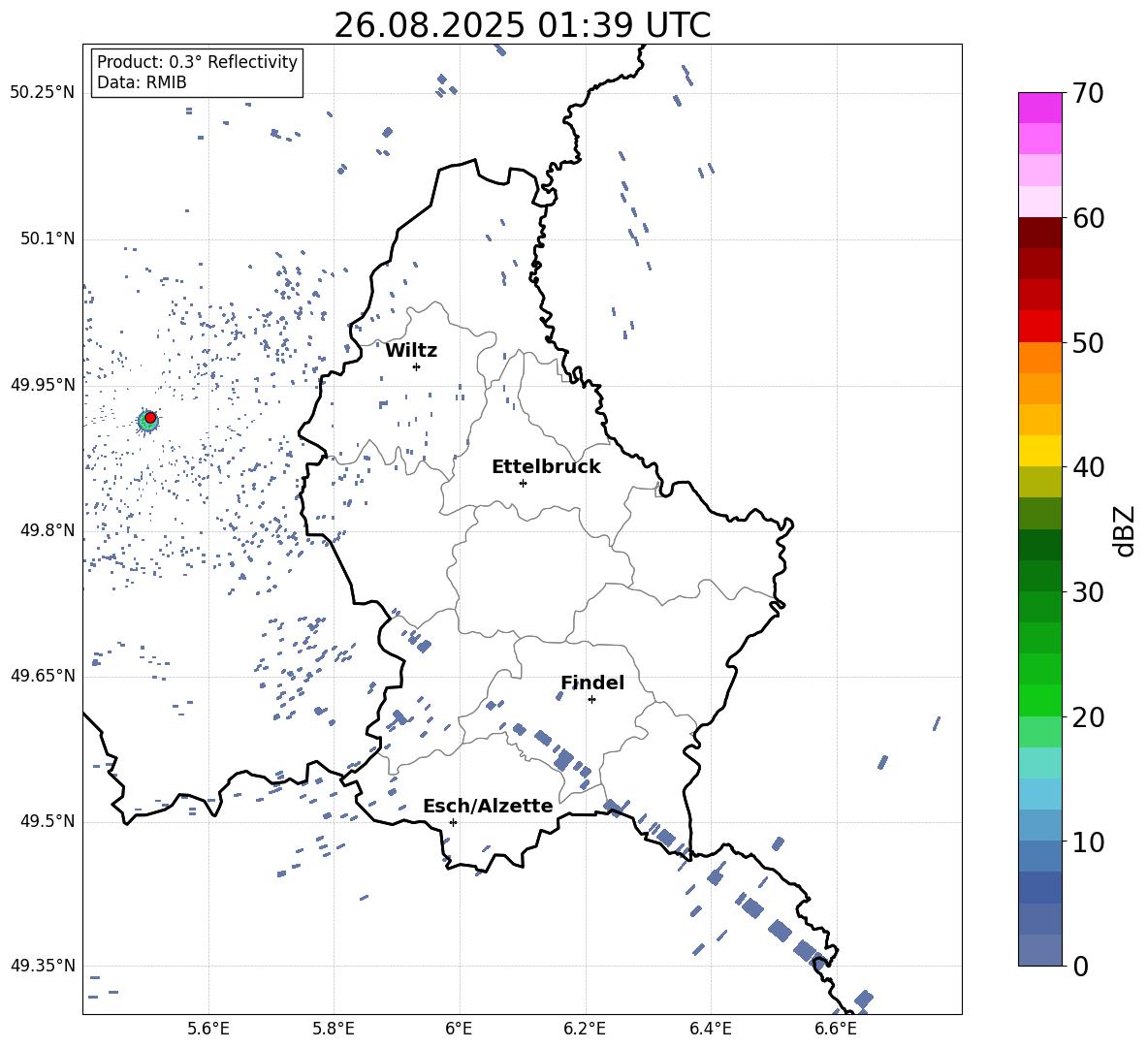Viewport: 1148px width, 1048px height.
Task: Click the 50.25°N latitude label
Action: [x=43, y=93]
